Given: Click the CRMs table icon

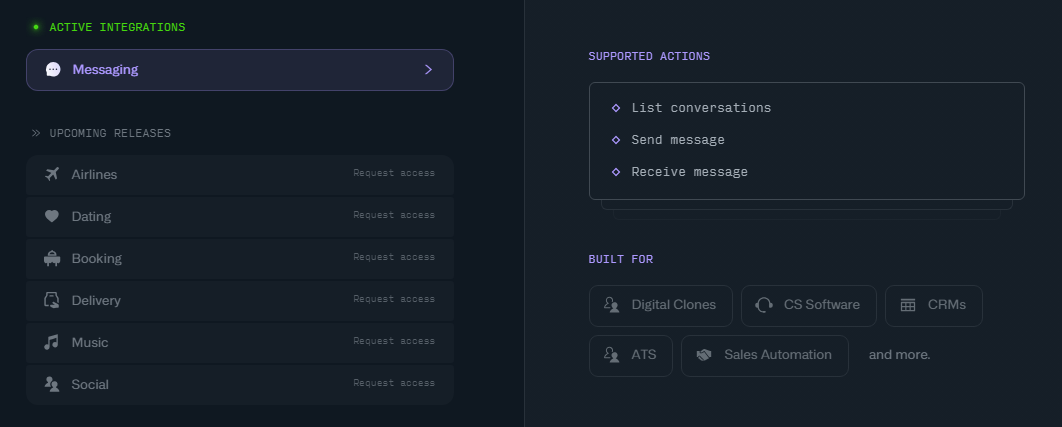Looking at the screenshot, I should point(908,305).
